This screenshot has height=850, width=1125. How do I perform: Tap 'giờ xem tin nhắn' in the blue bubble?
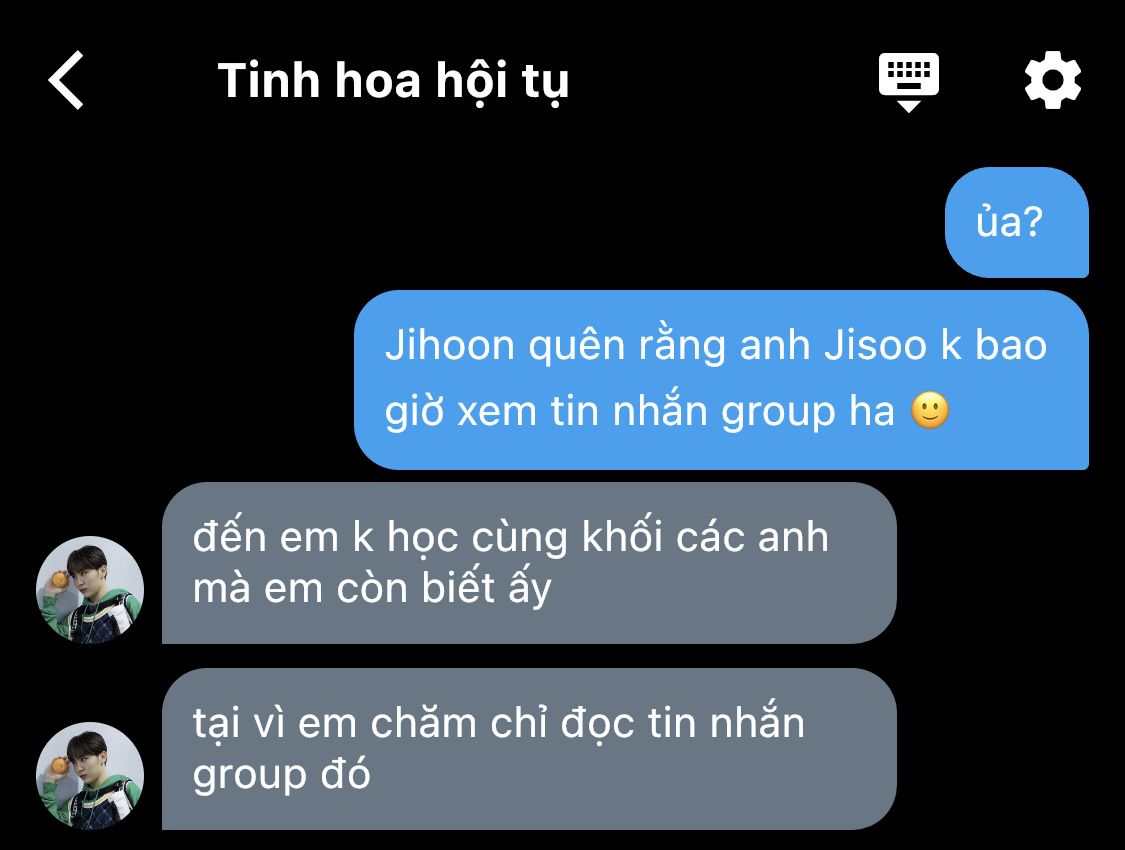coord(546,413)
